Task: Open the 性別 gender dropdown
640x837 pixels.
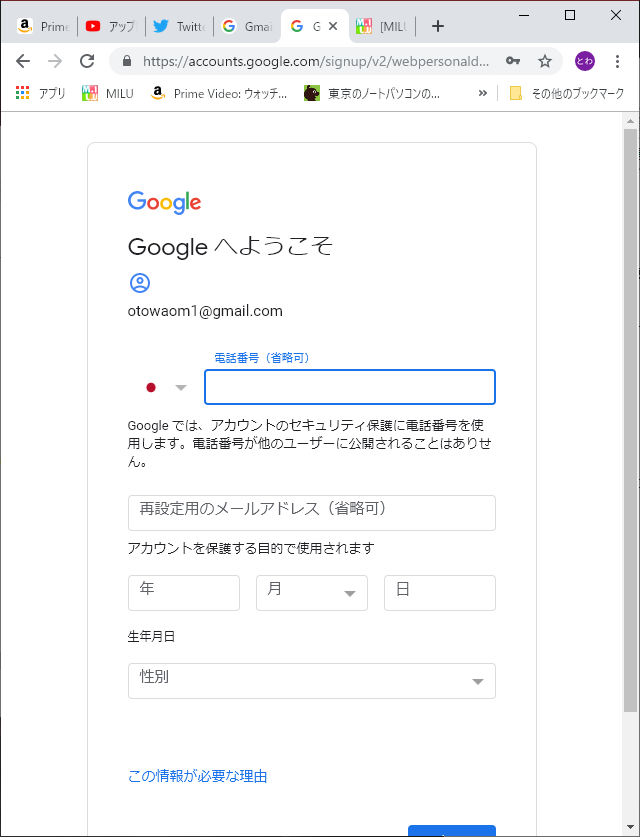Action: tap(312, 681)
